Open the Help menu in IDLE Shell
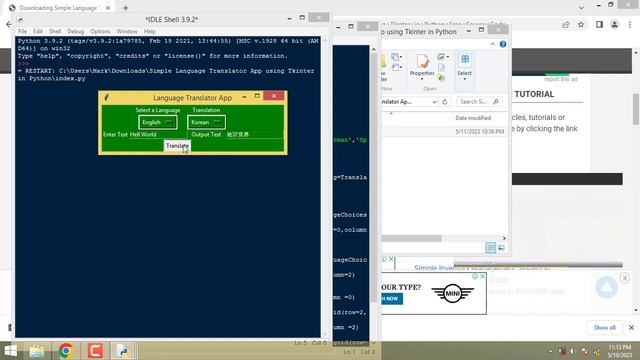 (150, 31)
